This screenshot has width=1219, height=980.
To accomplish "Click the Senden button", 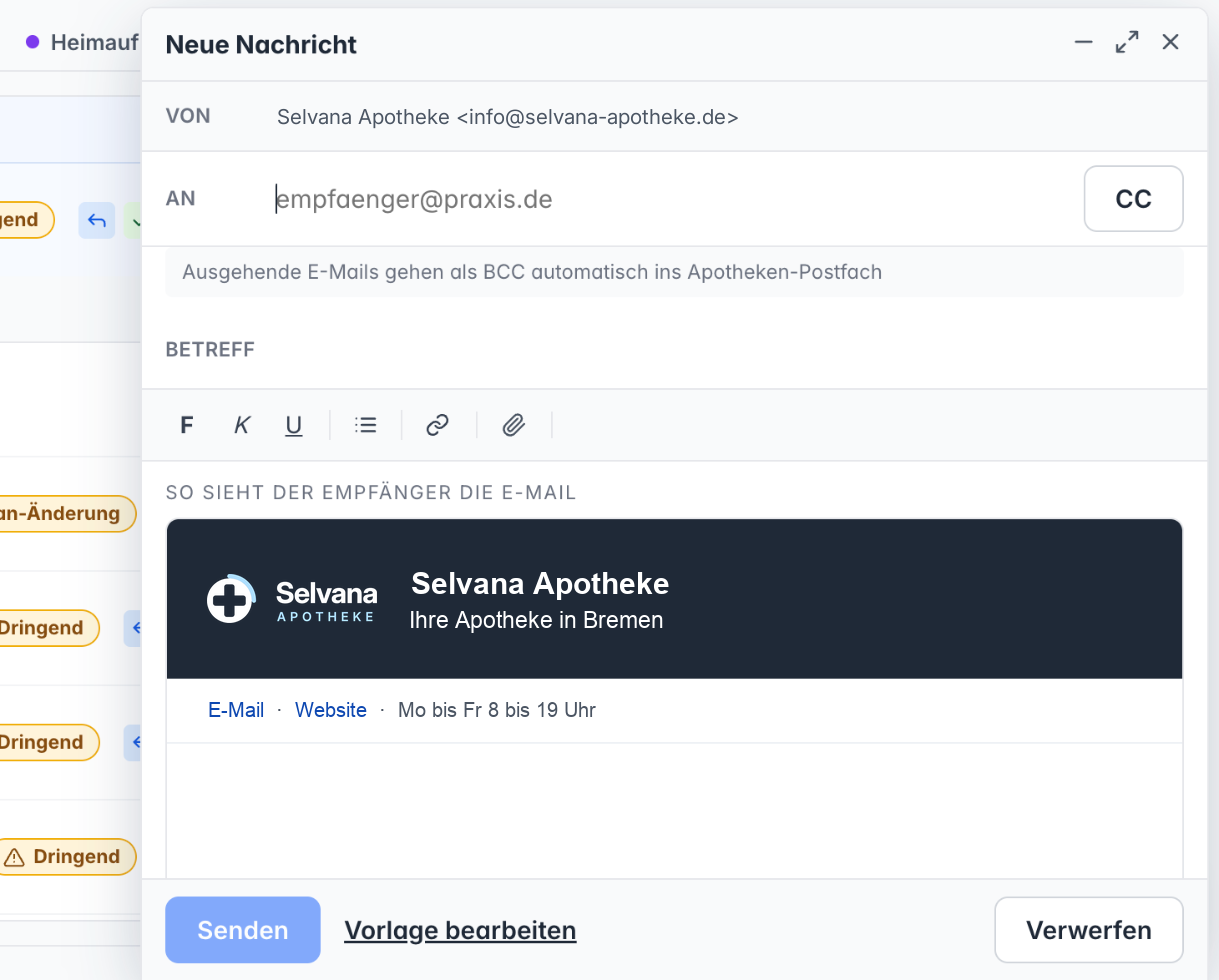I will [x=243, y=930].
